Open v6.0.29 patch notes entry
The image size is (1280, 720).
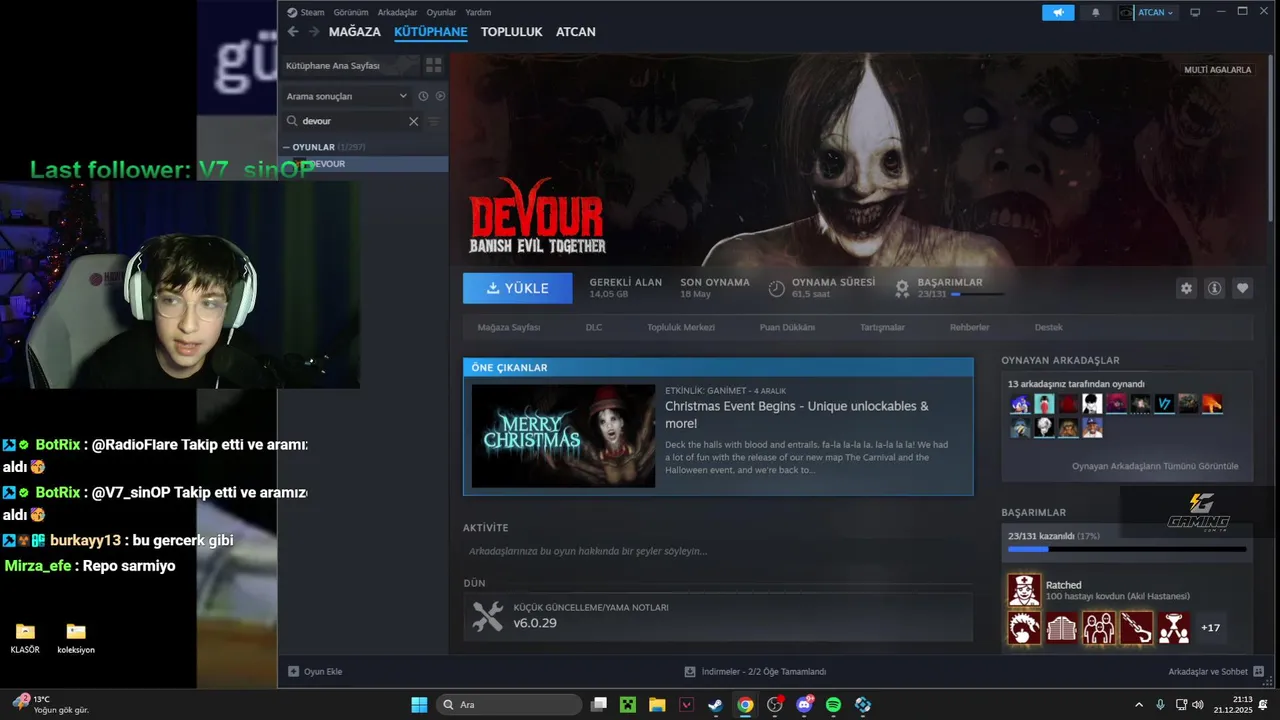point(718,616)
